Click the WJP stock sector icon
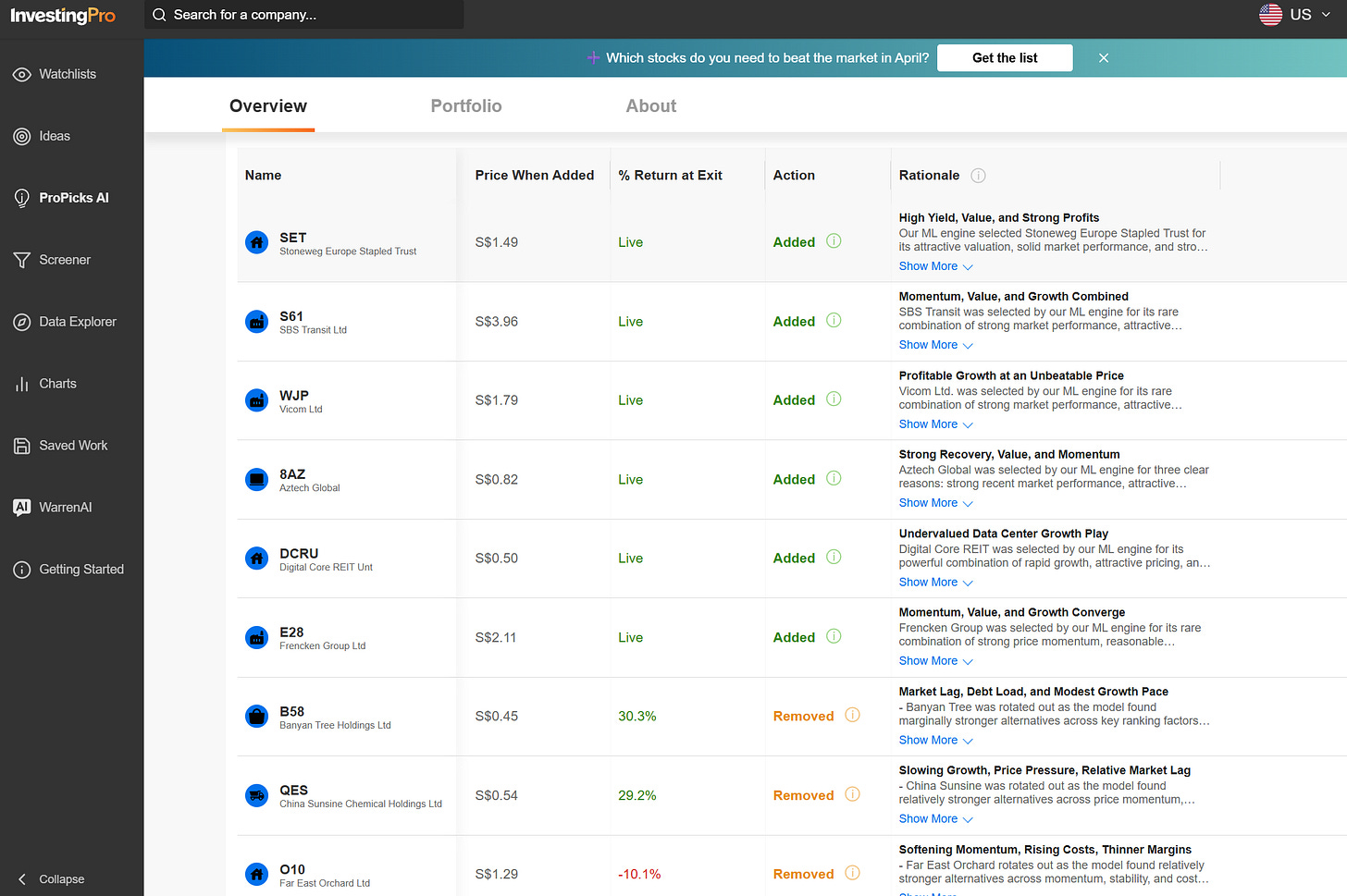The width and height of the screenshot is (1347, 896). coord(256,400)
